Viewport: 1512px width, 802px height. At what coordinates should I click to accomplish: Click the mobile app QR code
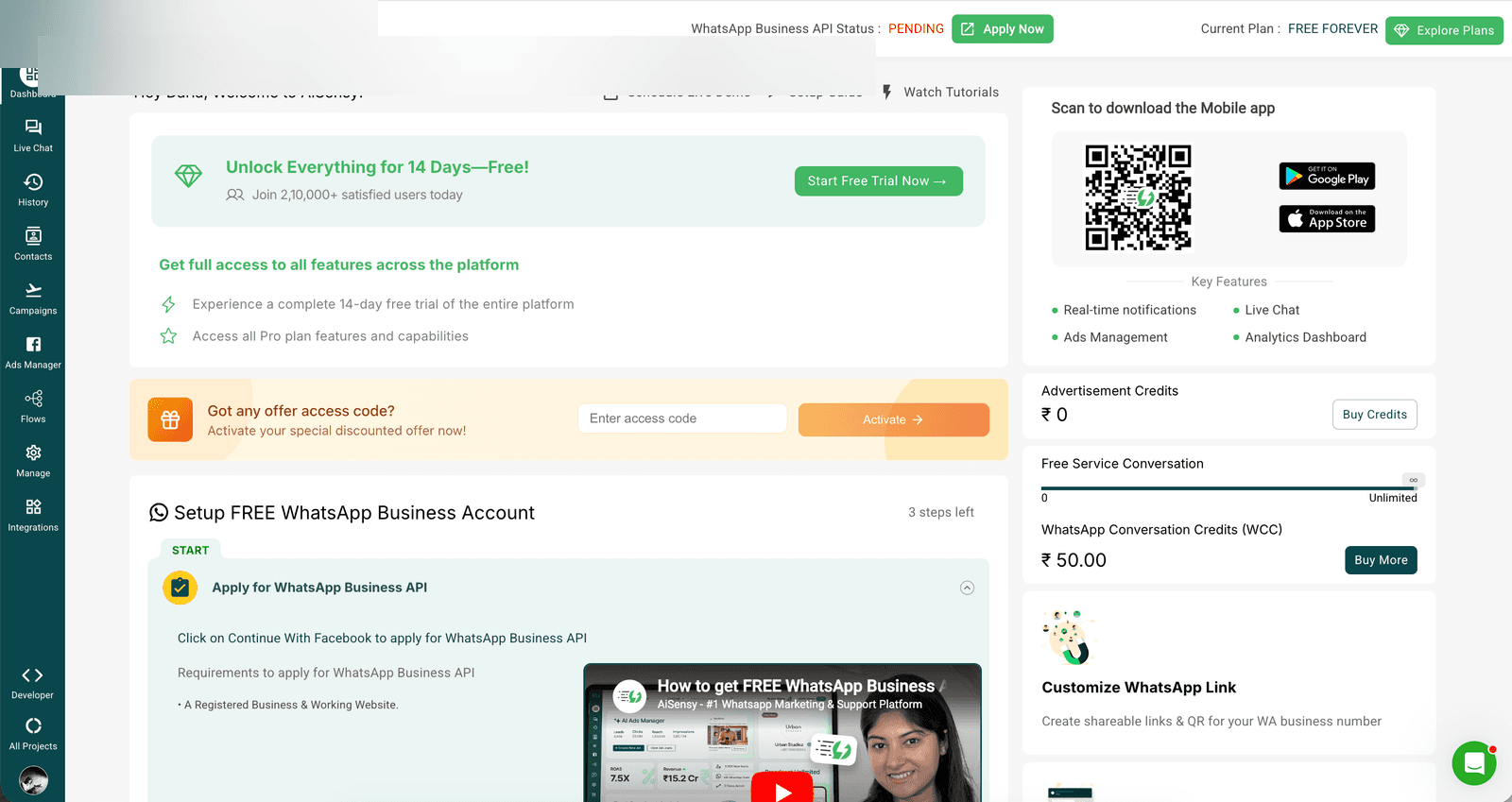click(1139, 197)
